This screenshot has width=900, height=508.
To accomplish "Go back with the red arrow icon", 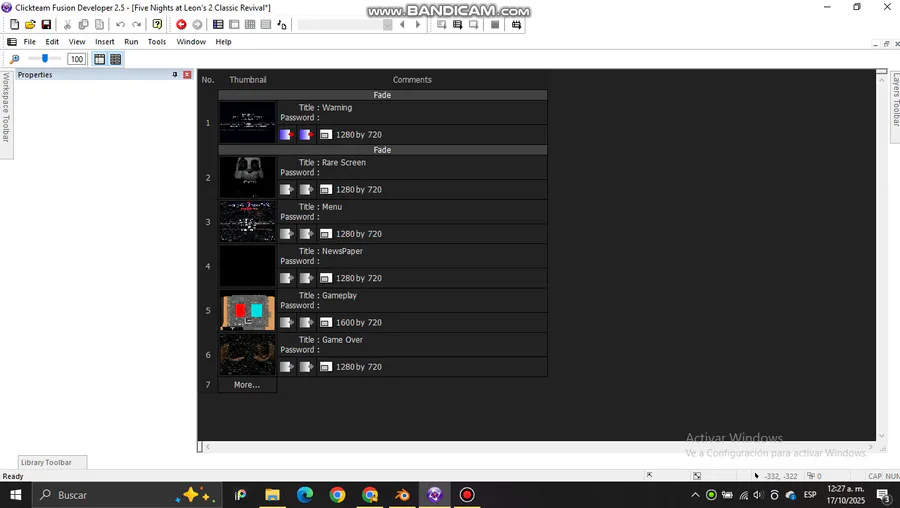I will tap(181, 24).
